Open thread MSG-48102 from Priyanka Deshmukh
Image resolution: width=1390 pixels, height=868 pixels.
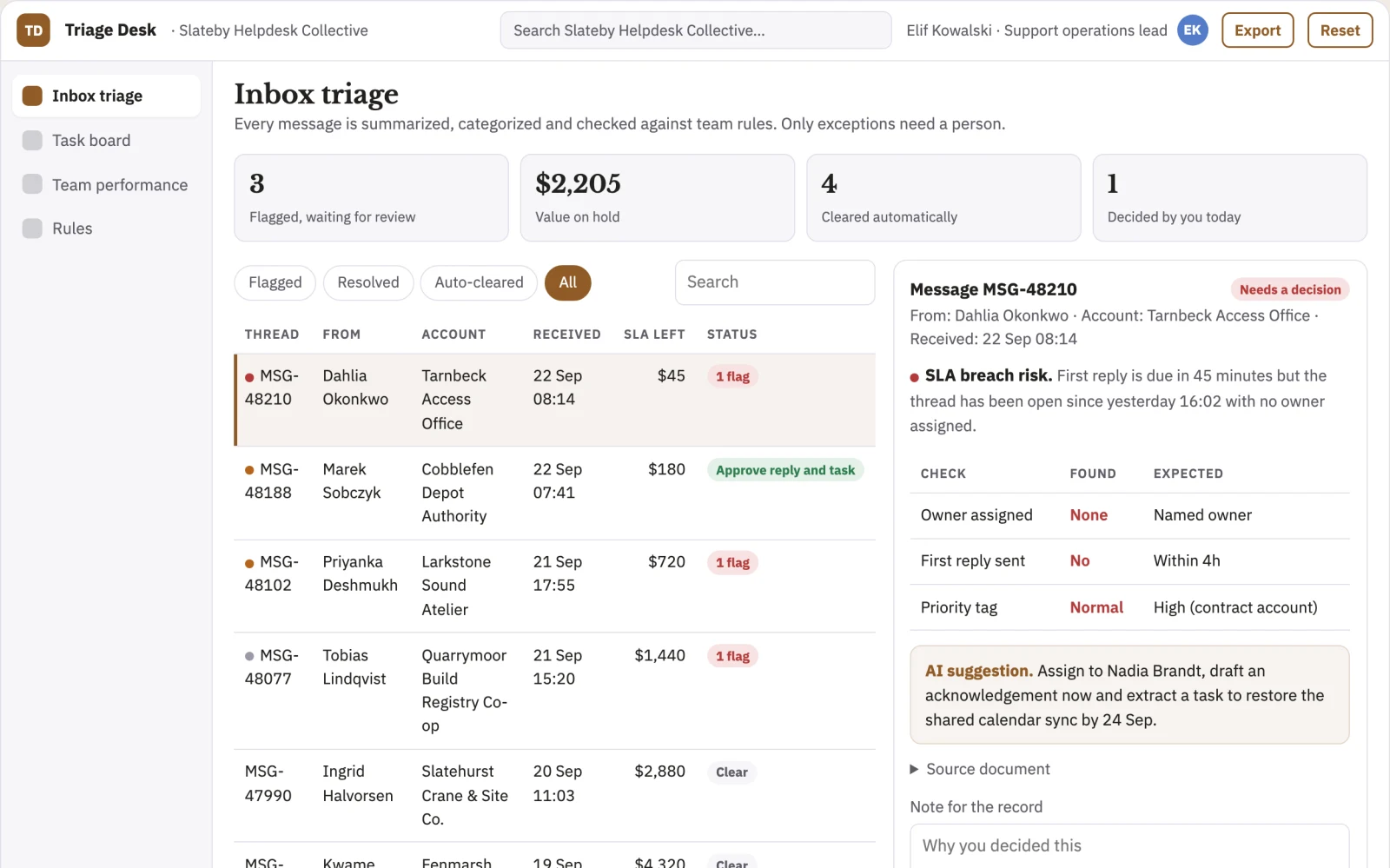(x=555, y=586)
